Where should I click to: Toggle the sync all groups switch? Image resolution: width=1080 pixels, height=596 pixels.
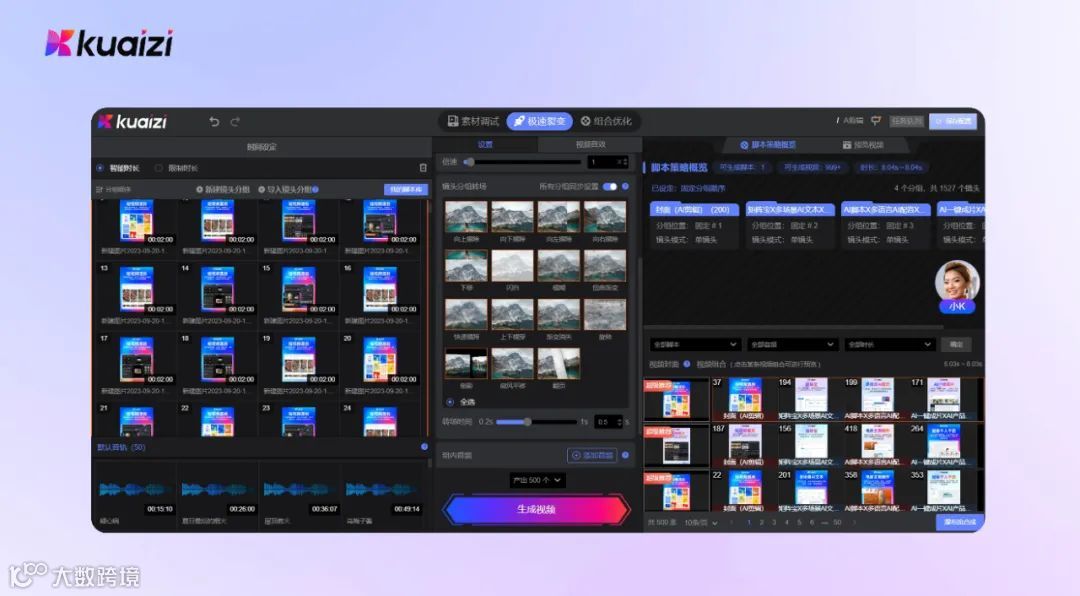click(610, 187)
